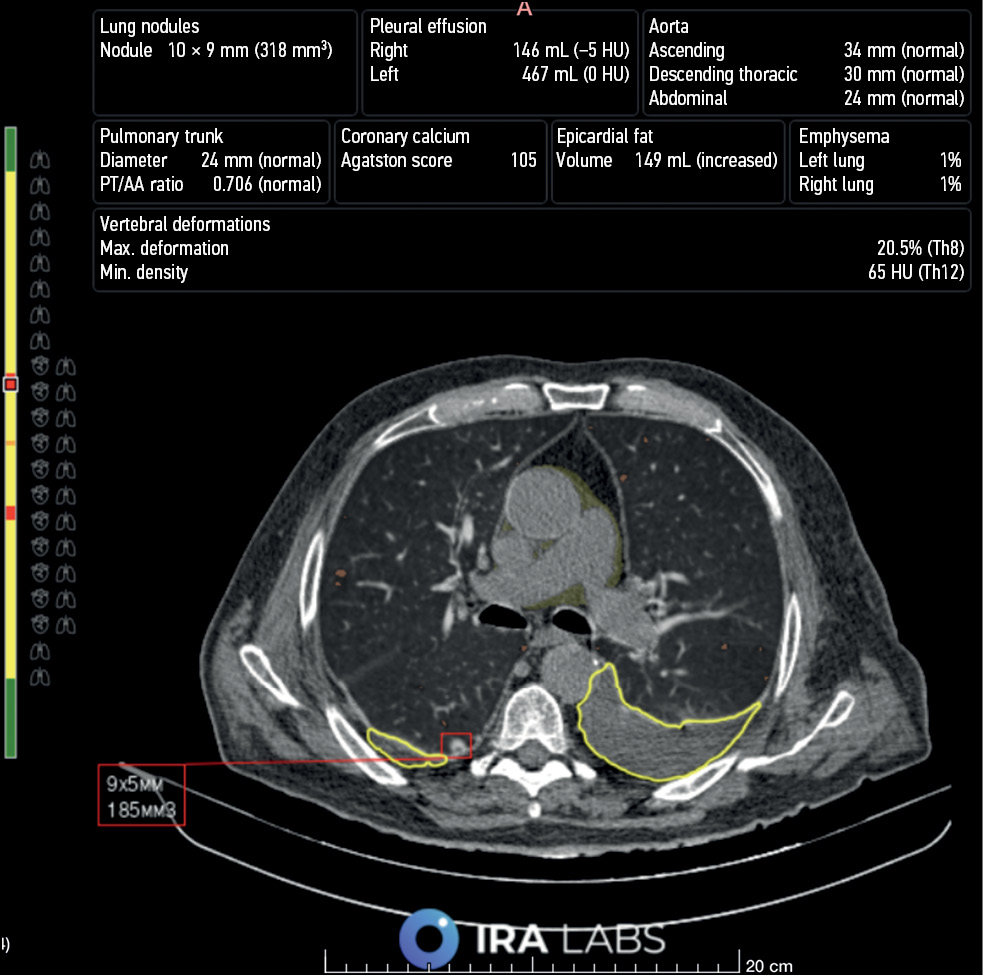The height and width of the screenshot is (975, 983).
Task: Click the boxed red current-slice marker on slice bar
Action: click(x=11, y=385)
